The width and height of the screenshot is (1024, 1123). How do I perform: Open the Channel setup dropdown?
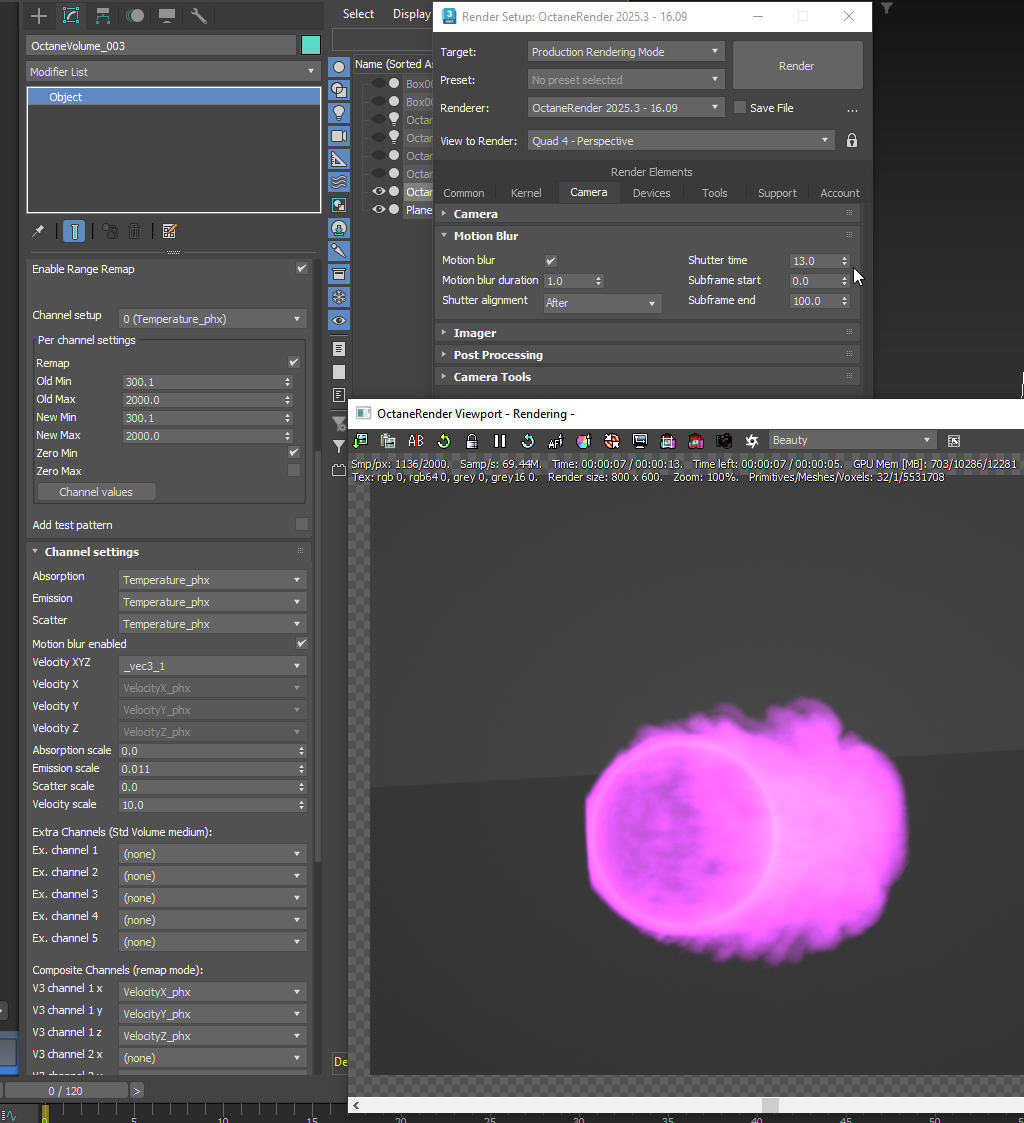[x=213, y=319]
